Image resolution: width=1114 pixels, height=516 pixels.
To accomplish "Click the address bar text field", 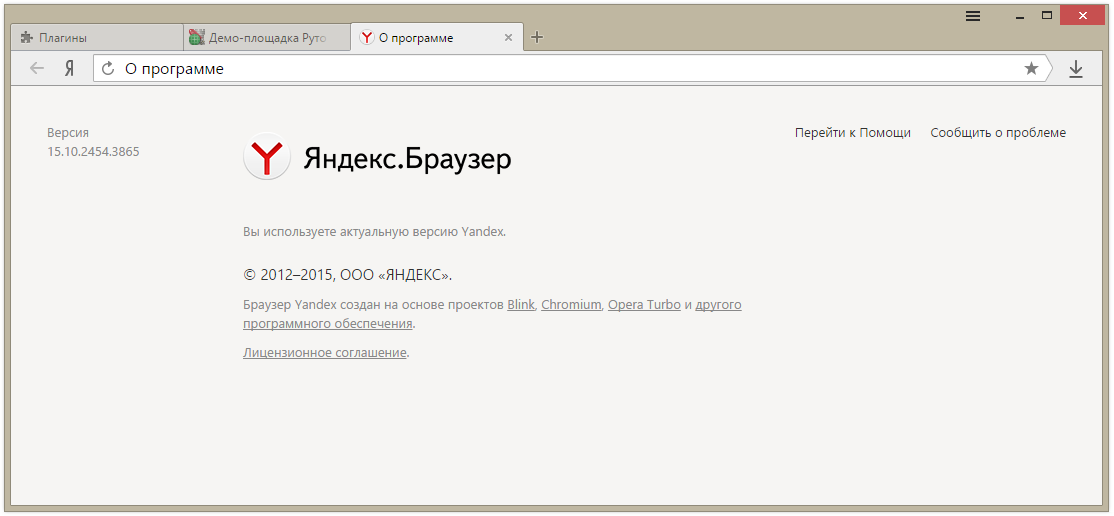I will (560, 69).
